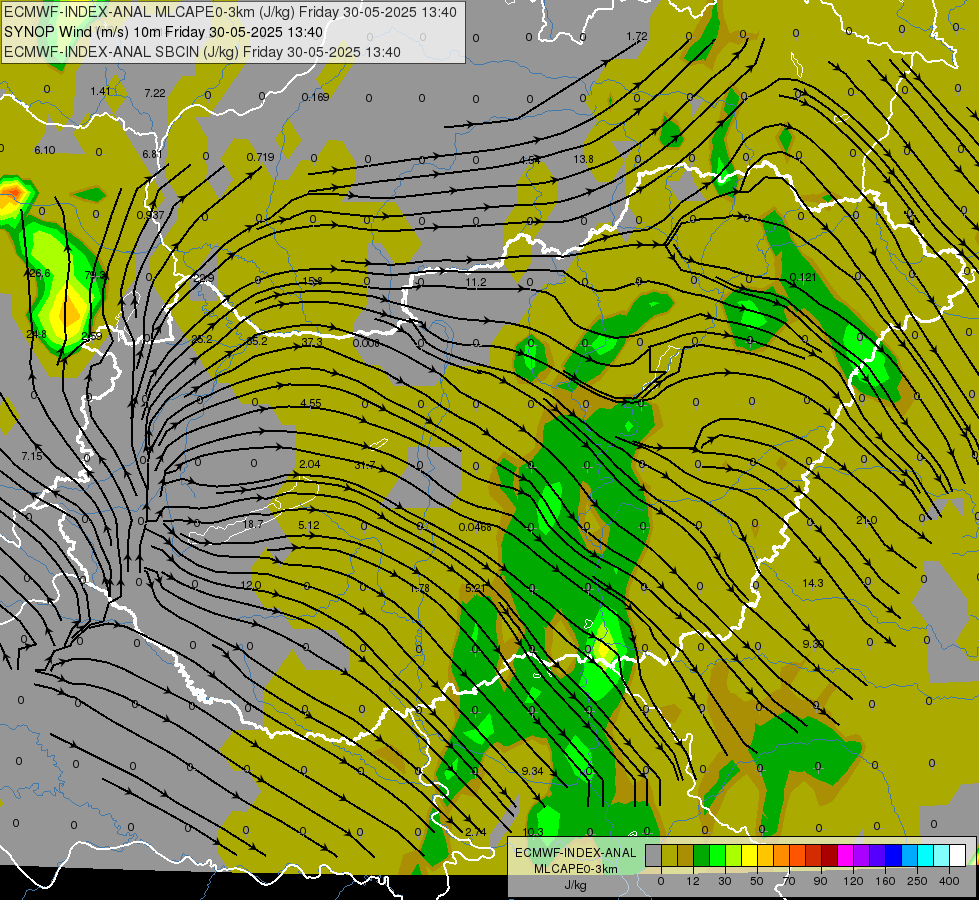979x900 pixels.
Task: Click the SYNOP Wind 10m title line
Action: (x=164, y=32)
